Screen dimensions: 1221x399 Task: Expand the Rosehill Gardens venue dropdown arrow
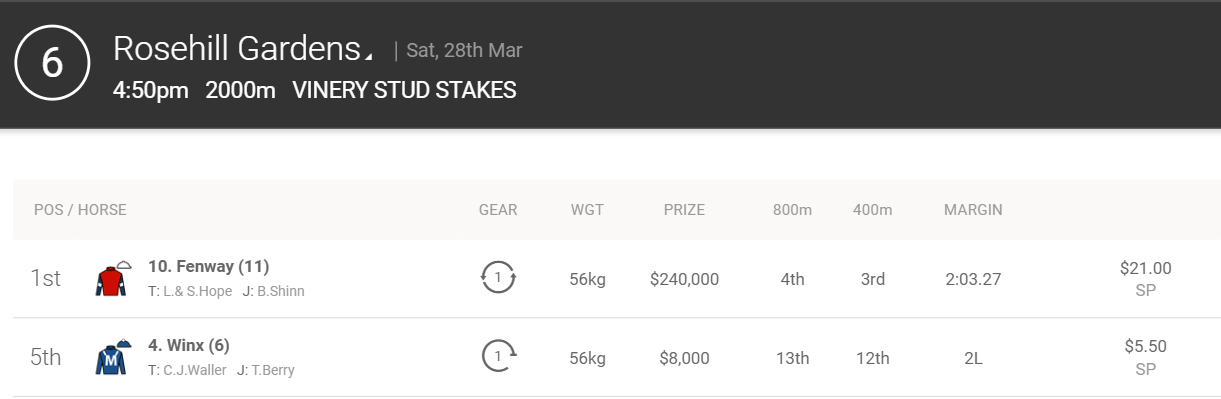coord(368,56)
